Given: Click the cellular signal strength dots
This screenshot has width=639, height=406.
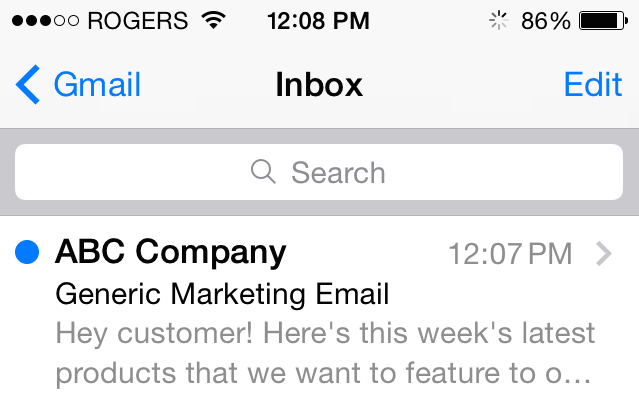Looking at the screenshot, I should [45, 20].
